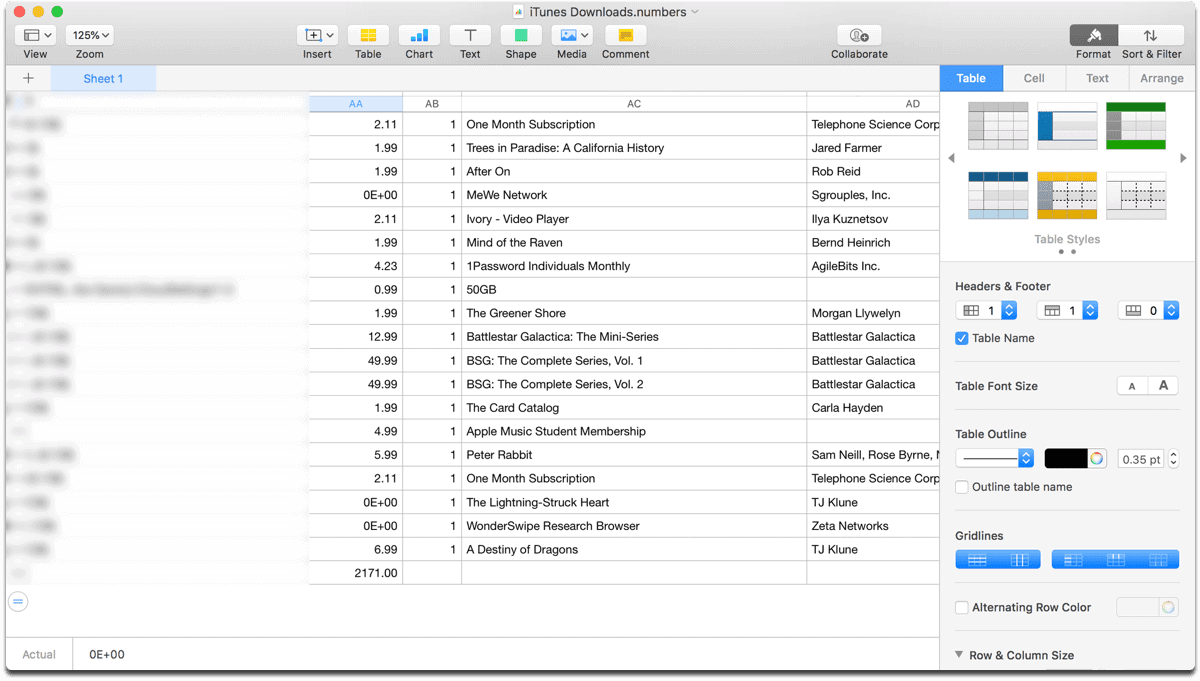
Task: Select the Sheet 1 tab
Action: click(103, 78)
